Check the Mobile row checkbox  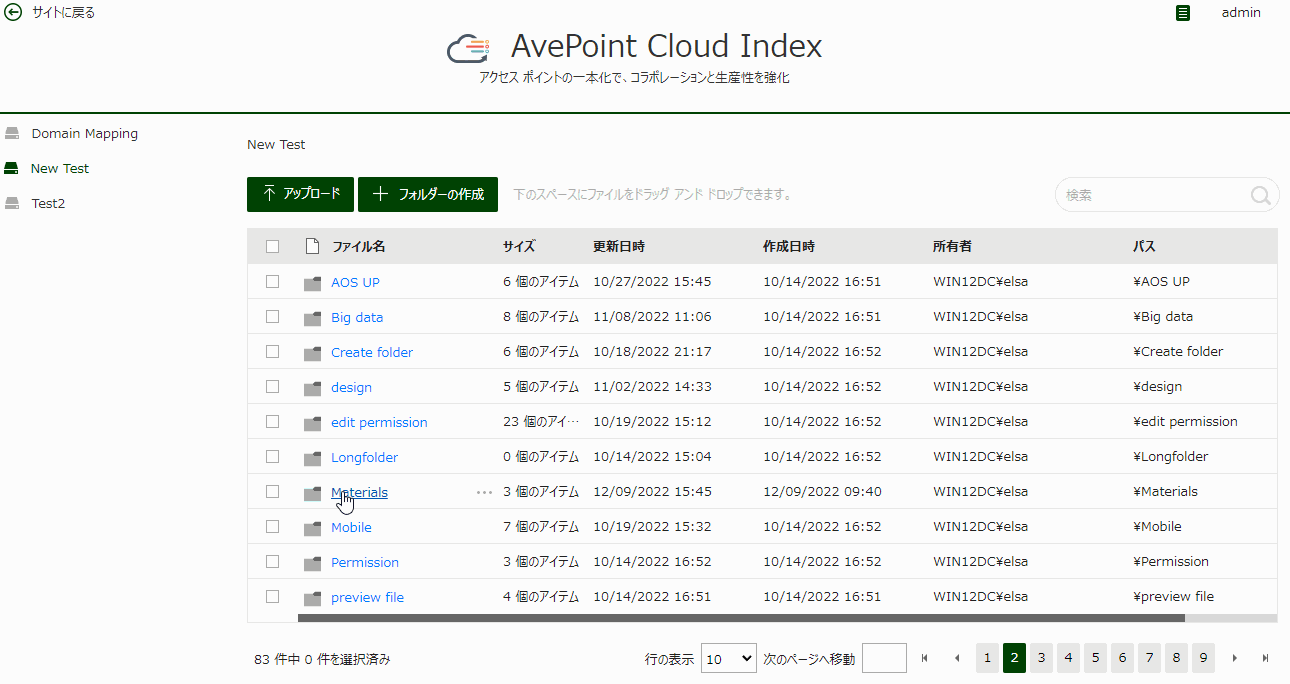[272, 526]
